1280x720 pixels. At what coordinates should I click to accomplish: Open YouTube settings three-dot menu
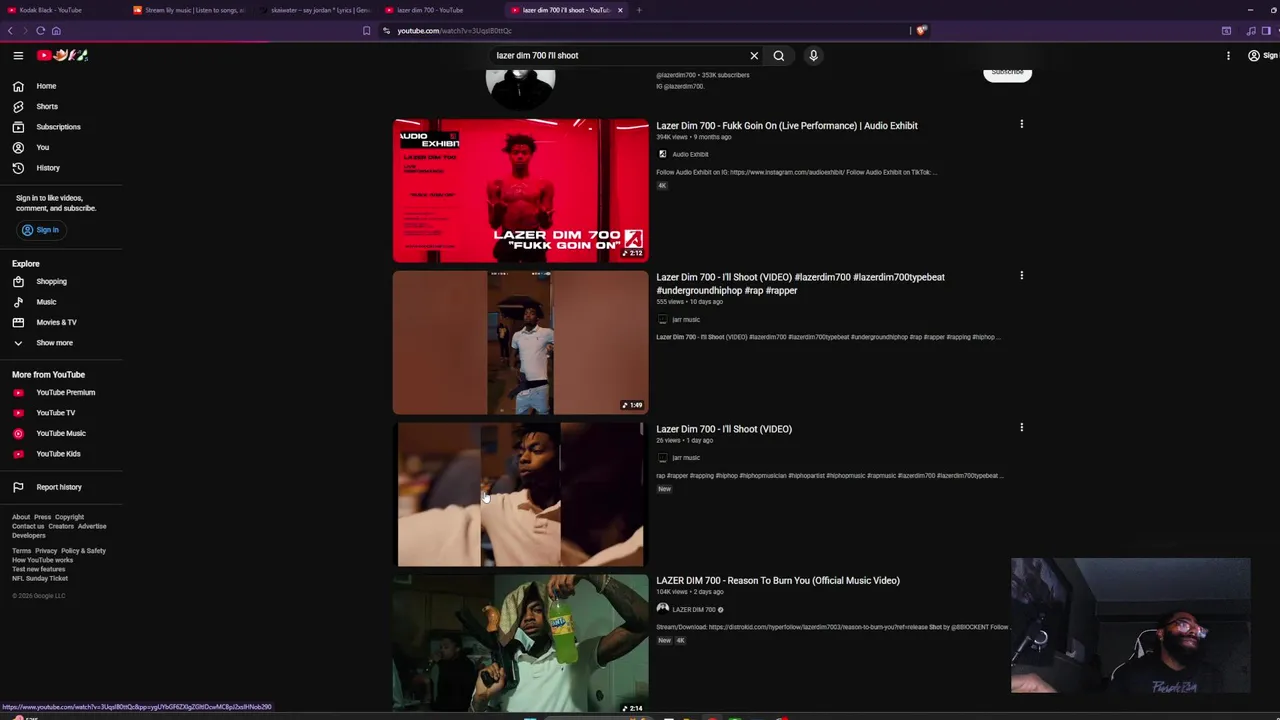[x=1228, y=56]
